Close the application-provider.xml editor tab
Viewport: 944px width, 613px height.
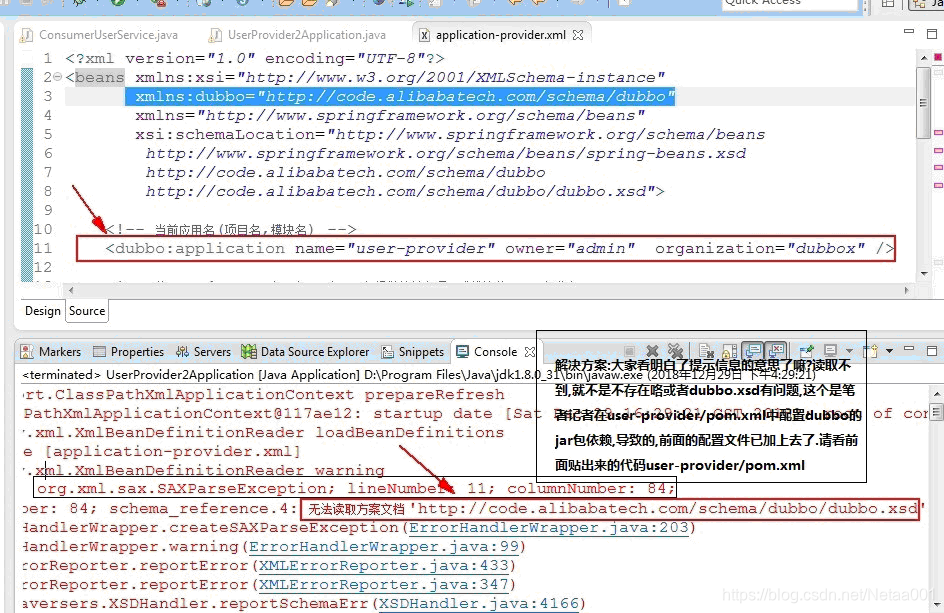tap(578, 35)
